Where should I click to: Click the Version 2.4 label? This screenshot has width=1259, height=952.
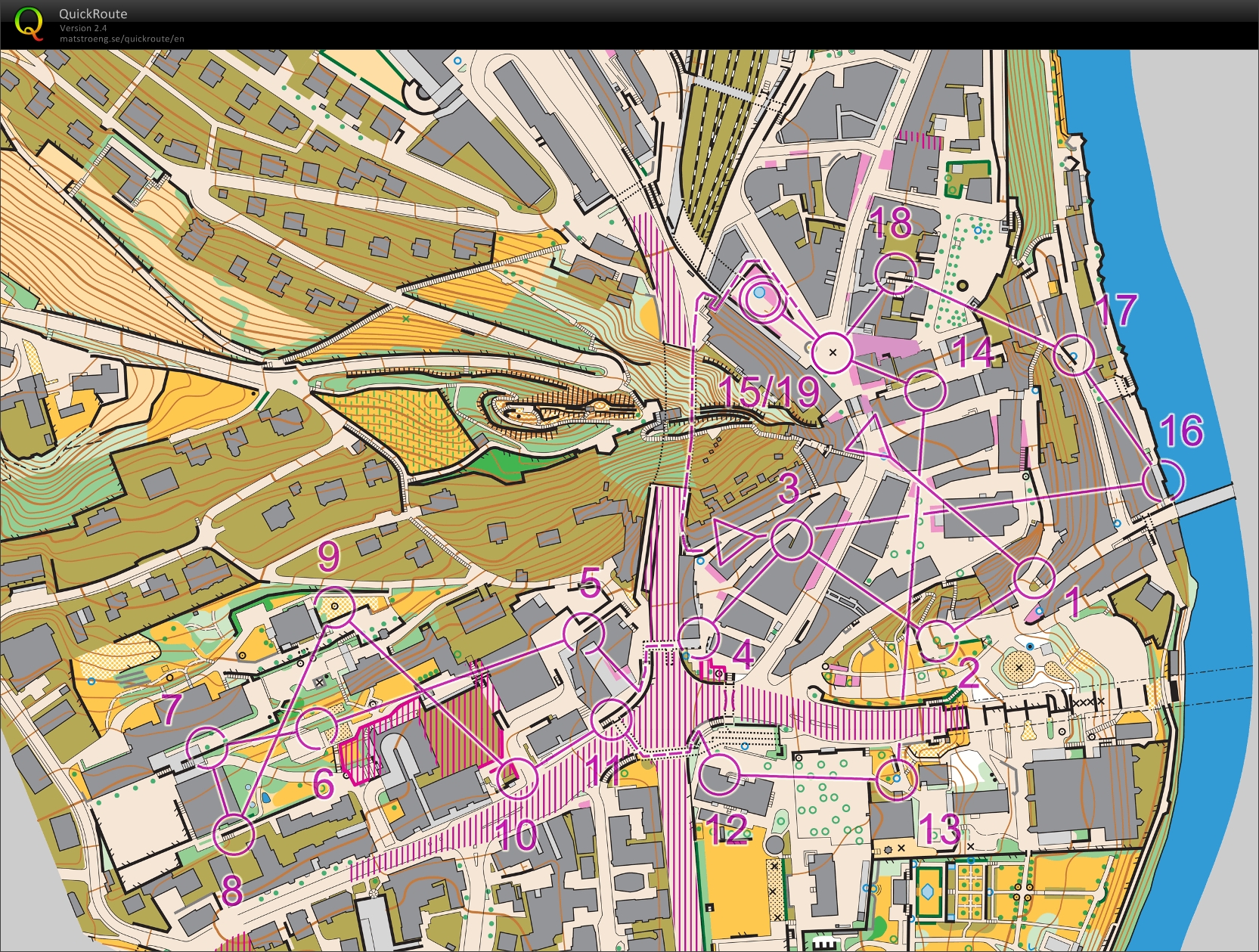(x=83, y=28)
